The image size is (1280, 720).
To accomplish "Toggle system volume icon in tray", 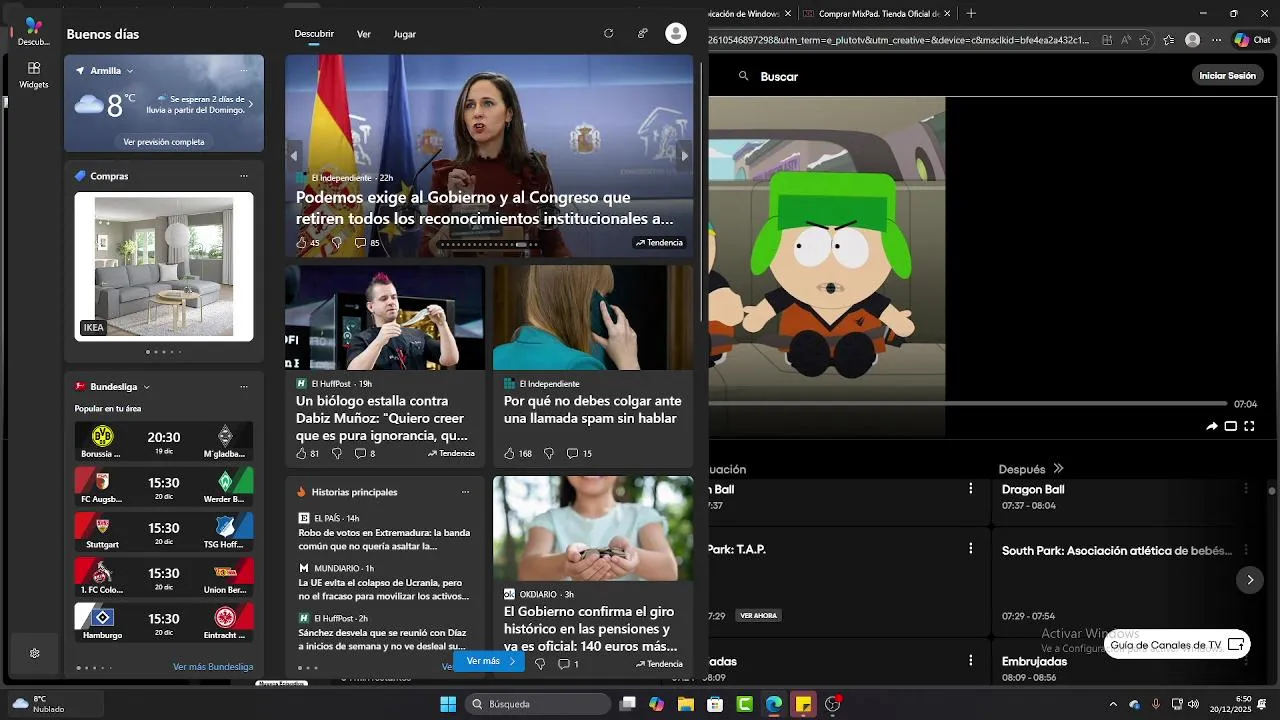I will [1193, 704].
